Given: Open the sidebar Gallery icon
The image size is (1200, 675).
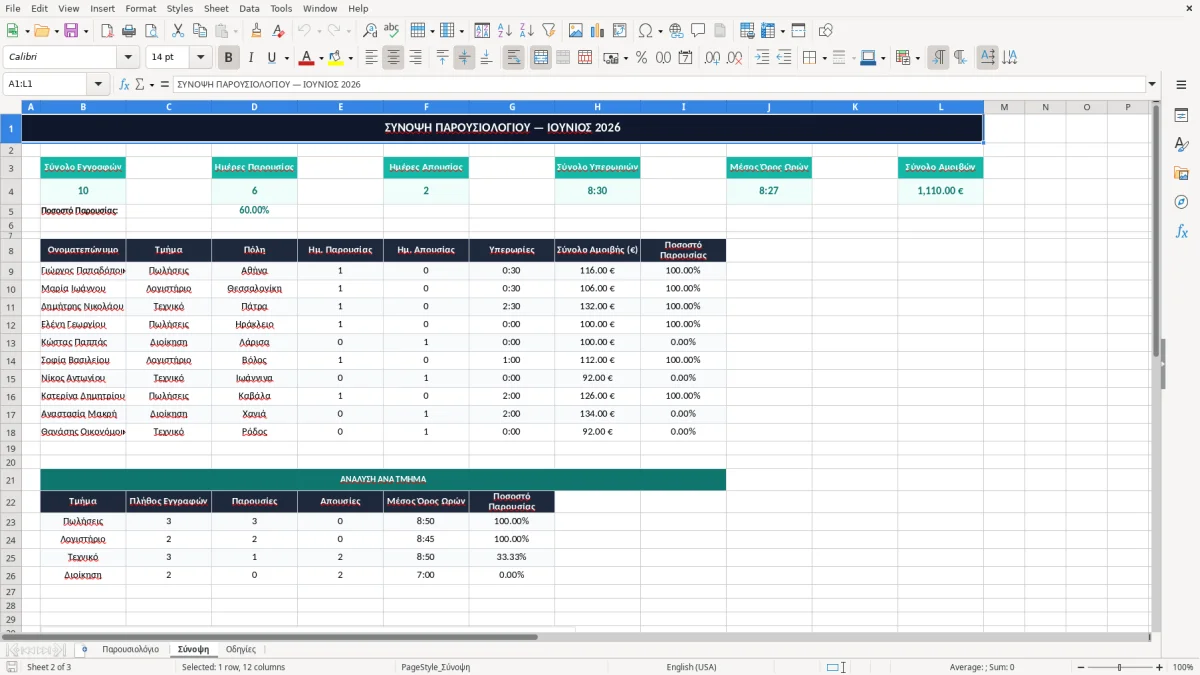Looking at the screenshot, I should (1181, 173).
